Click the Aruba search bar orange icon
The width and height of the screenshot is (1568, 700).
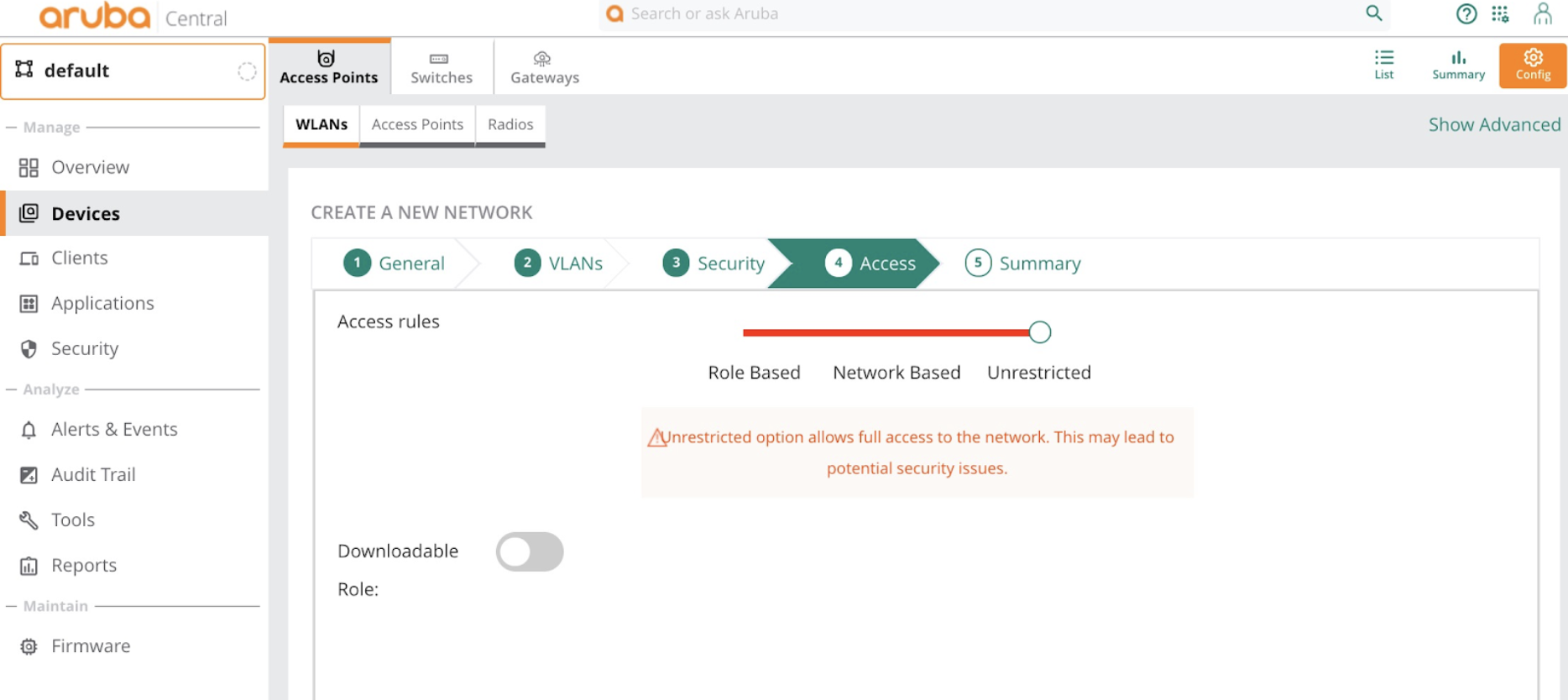(x=615, y=13)
